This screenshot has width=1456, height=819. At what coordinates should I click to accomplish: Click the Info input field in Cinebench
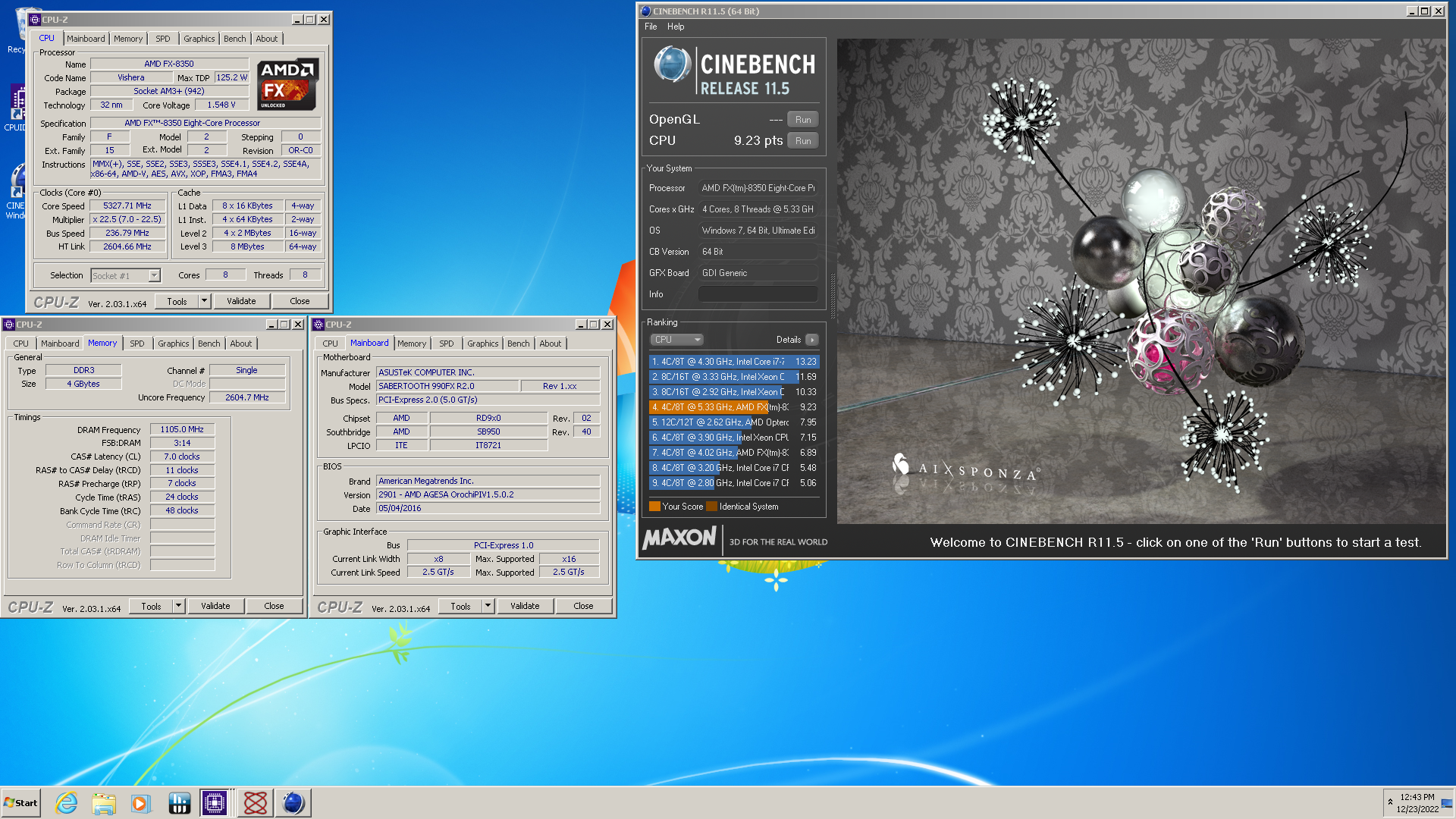pos(758,294)
